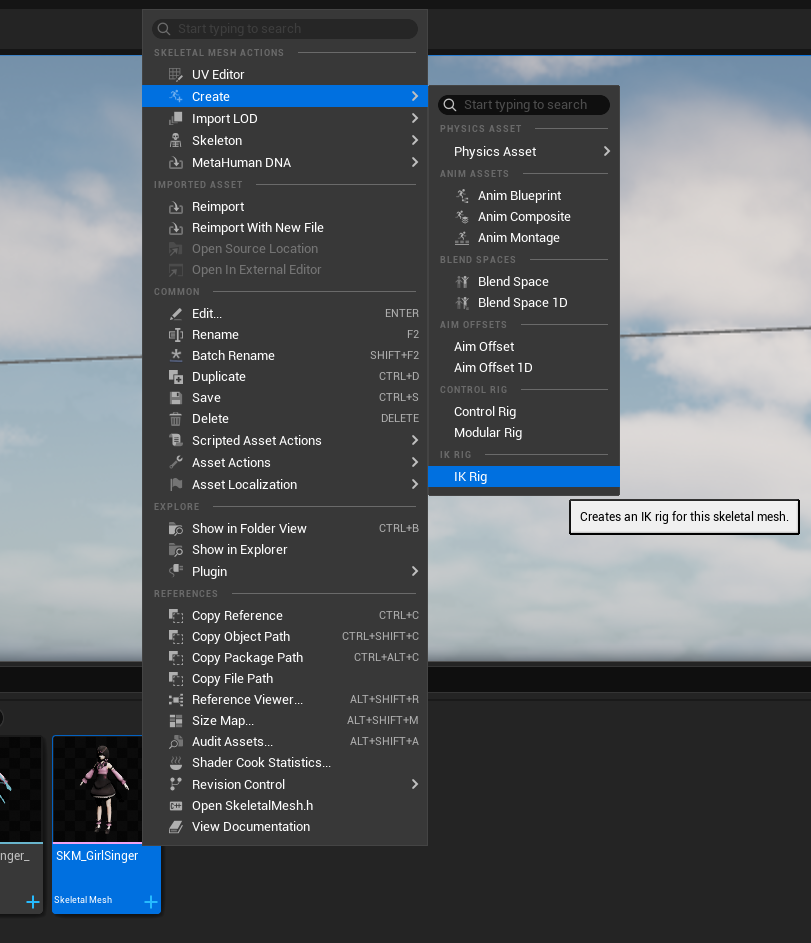The width and height of the screenshot is (811, 943).
Task: Open the Scripted Asset Actions submenu
Action: click(x=414, y=441)
